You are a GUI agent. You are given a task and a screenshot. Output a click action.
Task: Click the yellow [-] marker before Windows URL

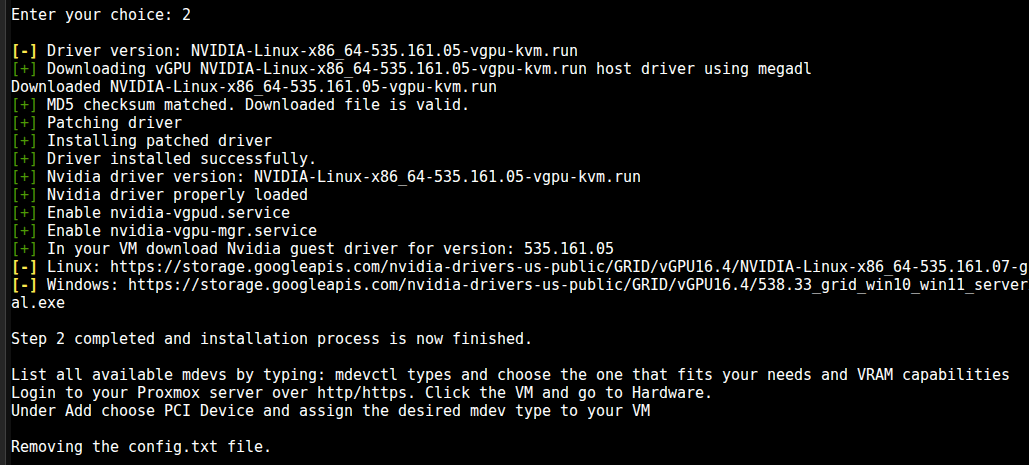coord(24,285)
